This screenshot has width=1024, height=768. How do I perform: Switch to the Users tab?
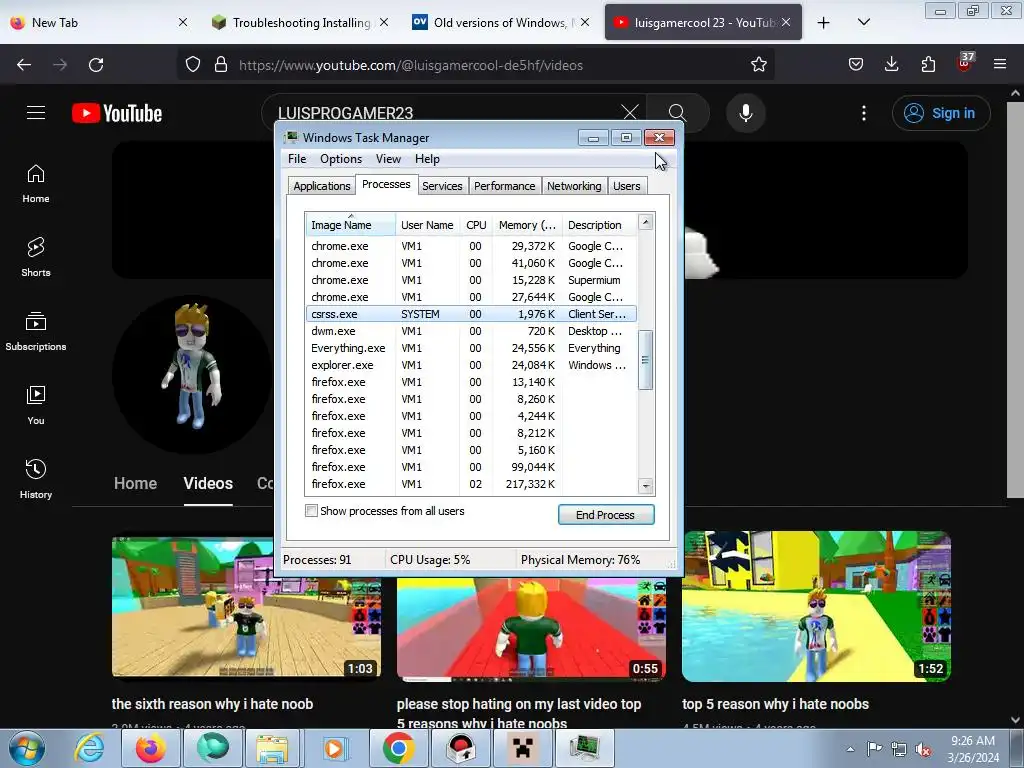626,186
